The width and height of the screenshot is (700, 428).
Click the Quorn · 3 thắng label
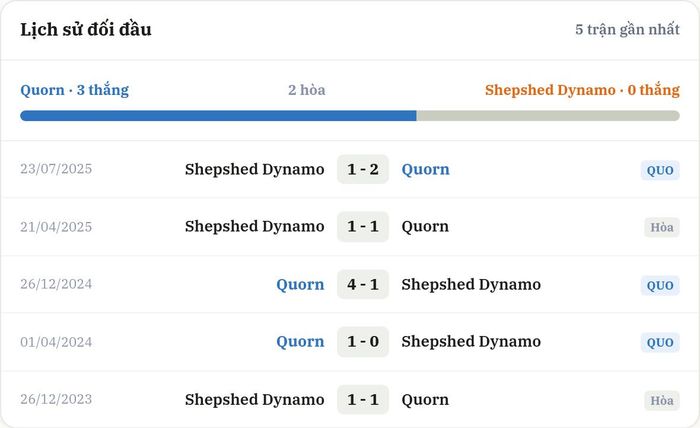click(x=75, y=90)
